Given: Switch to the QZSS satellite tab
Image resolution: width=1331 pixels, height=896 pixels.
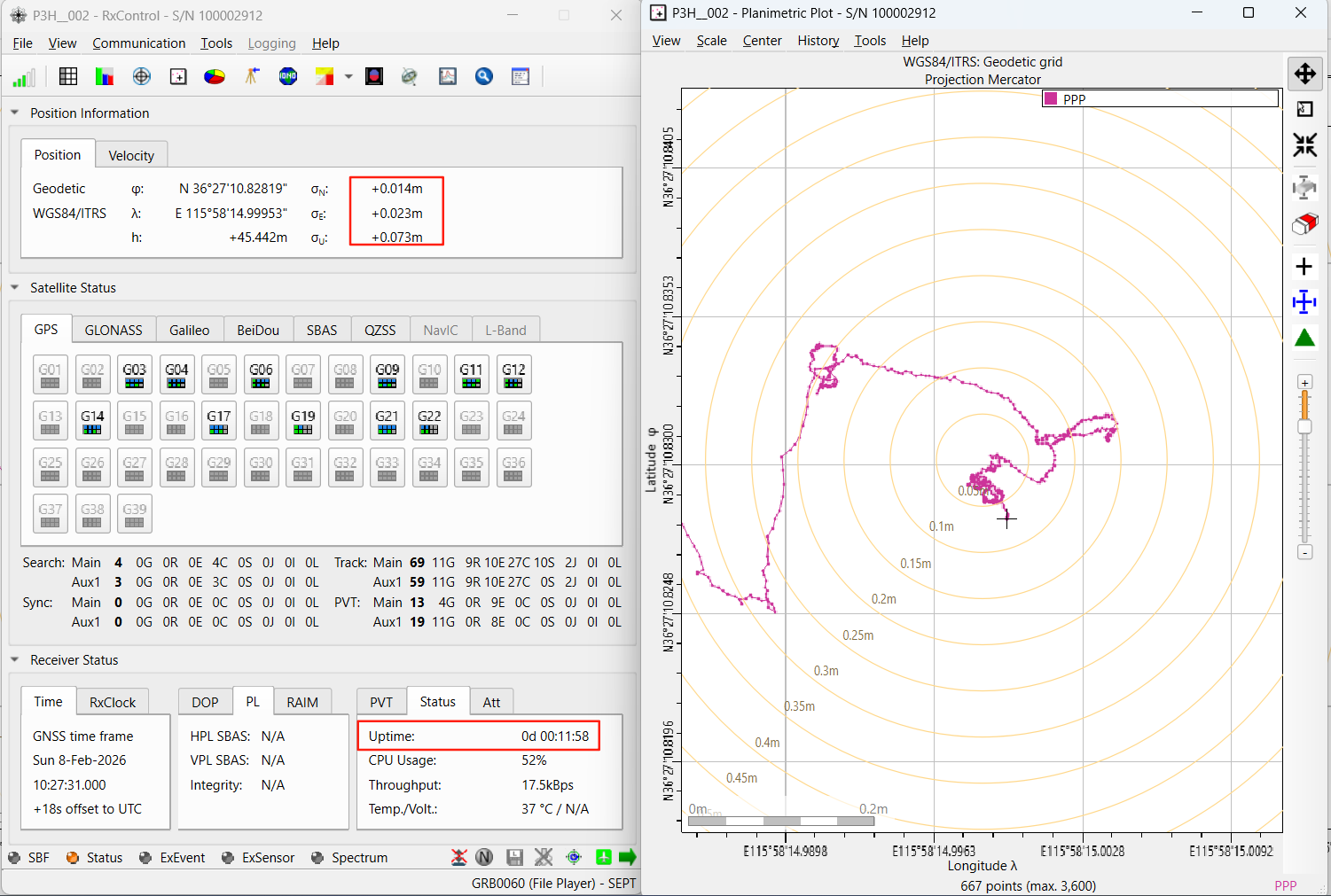Looking at the screenshot, I should (x=380, y=330).
